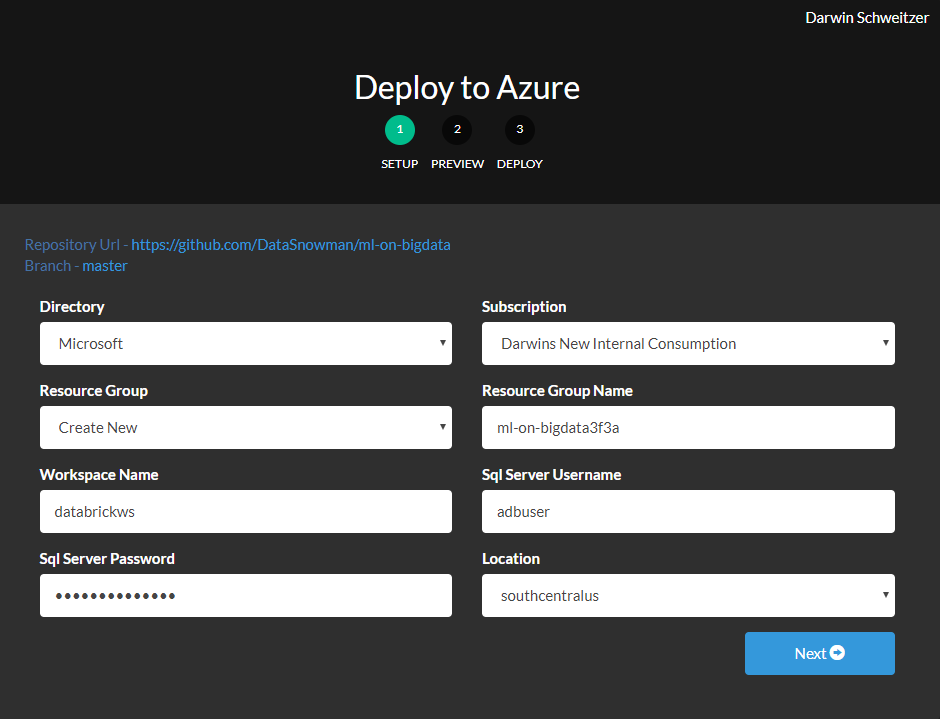Focus the Sql Server Password field

246,595
